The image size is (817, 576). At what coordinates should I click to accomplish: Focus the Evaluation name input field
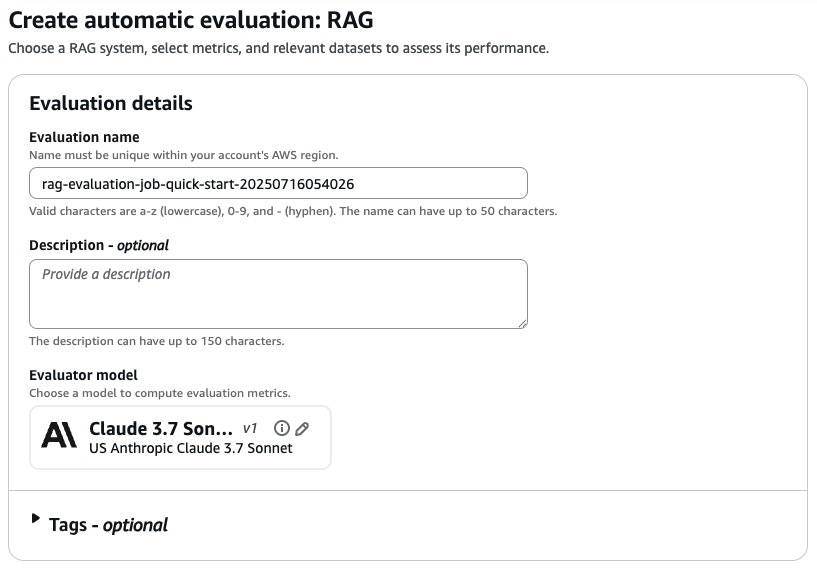point(278,184)
